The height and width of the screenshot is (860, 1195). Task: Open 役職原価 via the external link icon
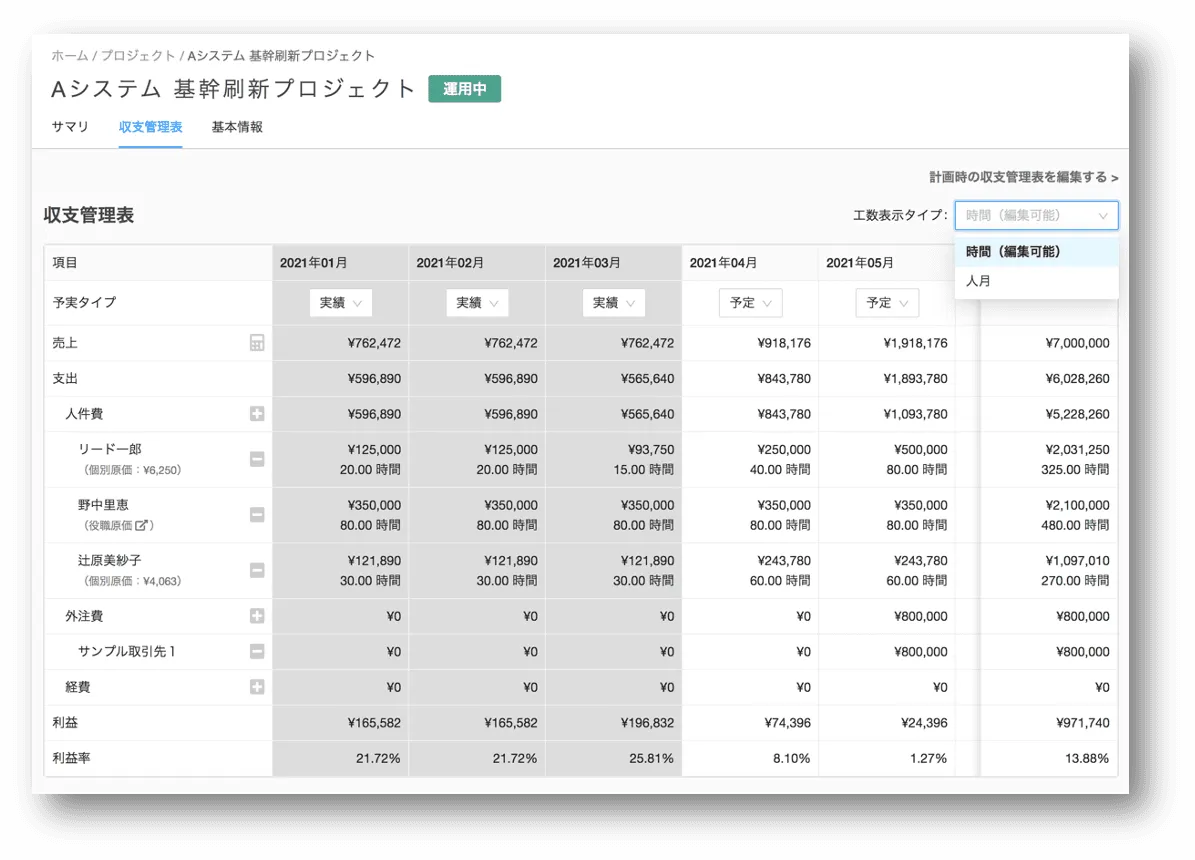(x=141, y=526)
